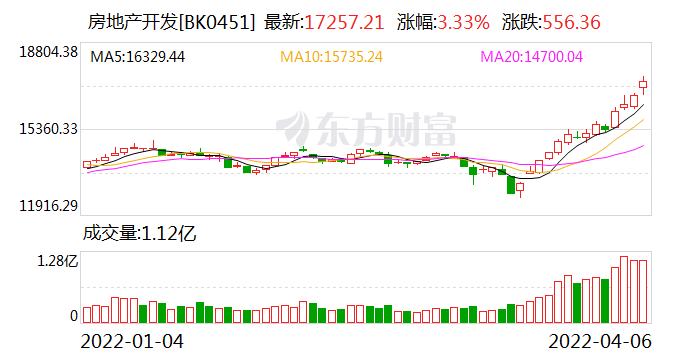Viewport: 688px width, 360px height.
Task: Click the 1.28亿 volume axis label
Action: (57, 261)
